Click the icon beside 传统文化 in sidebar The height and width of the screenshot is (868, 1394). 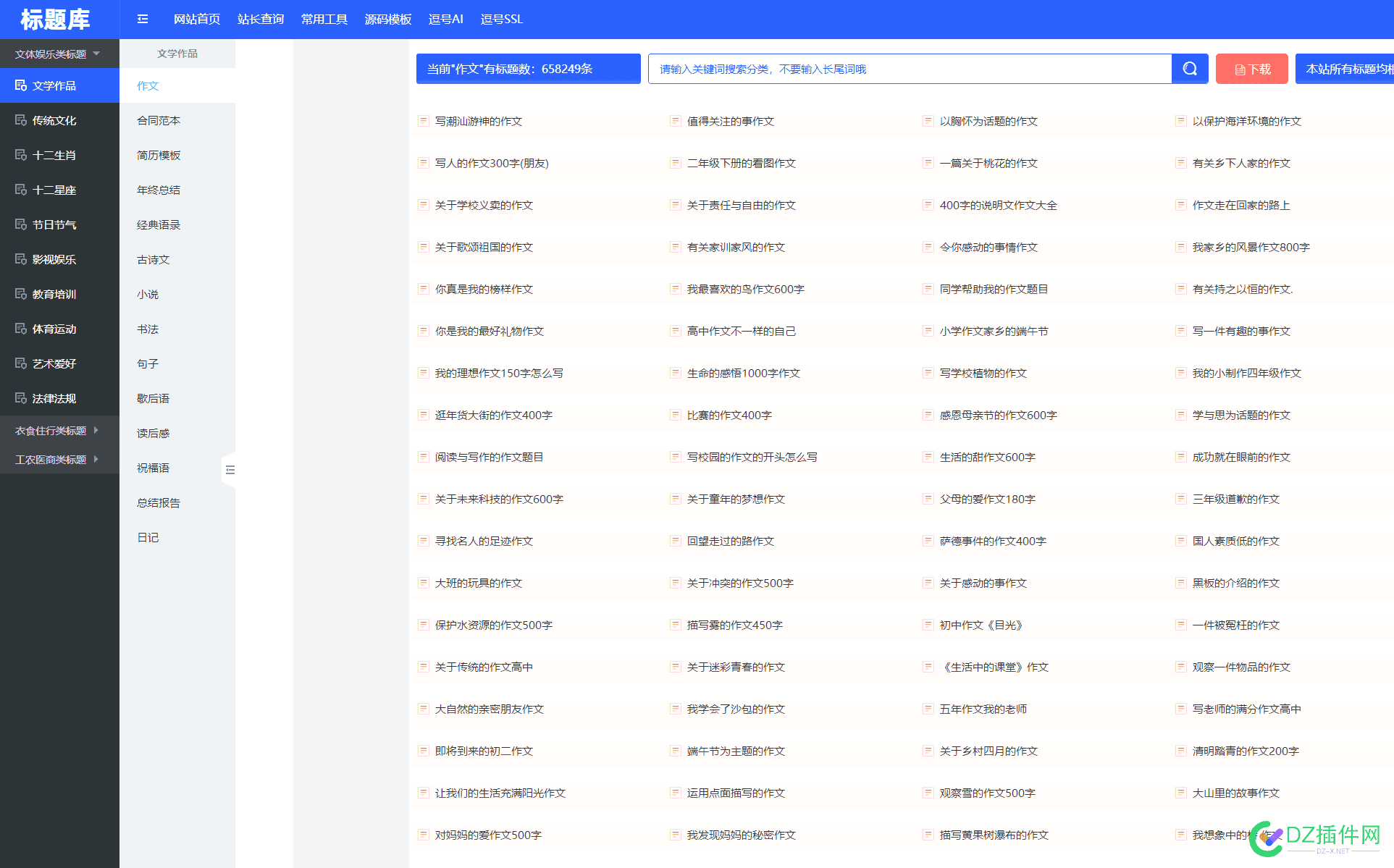click(21, 120)
